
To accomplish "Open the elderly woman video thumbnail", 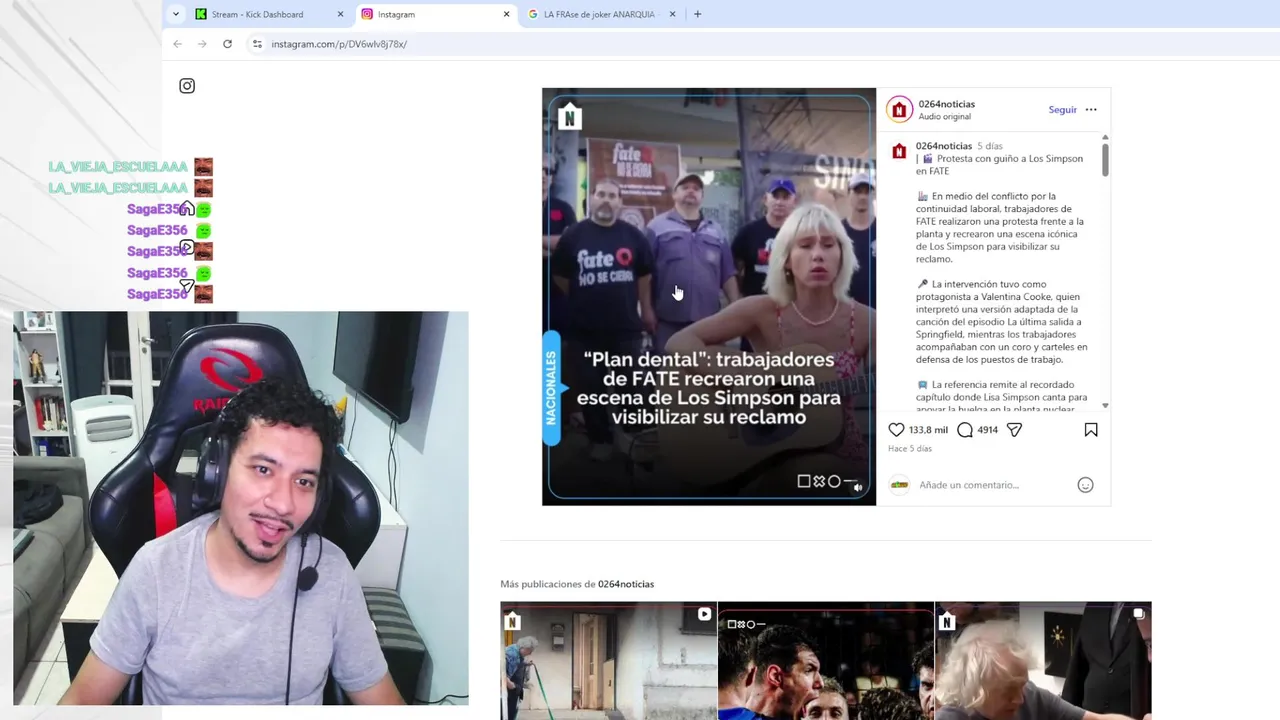I will click(x=608, y=661).
